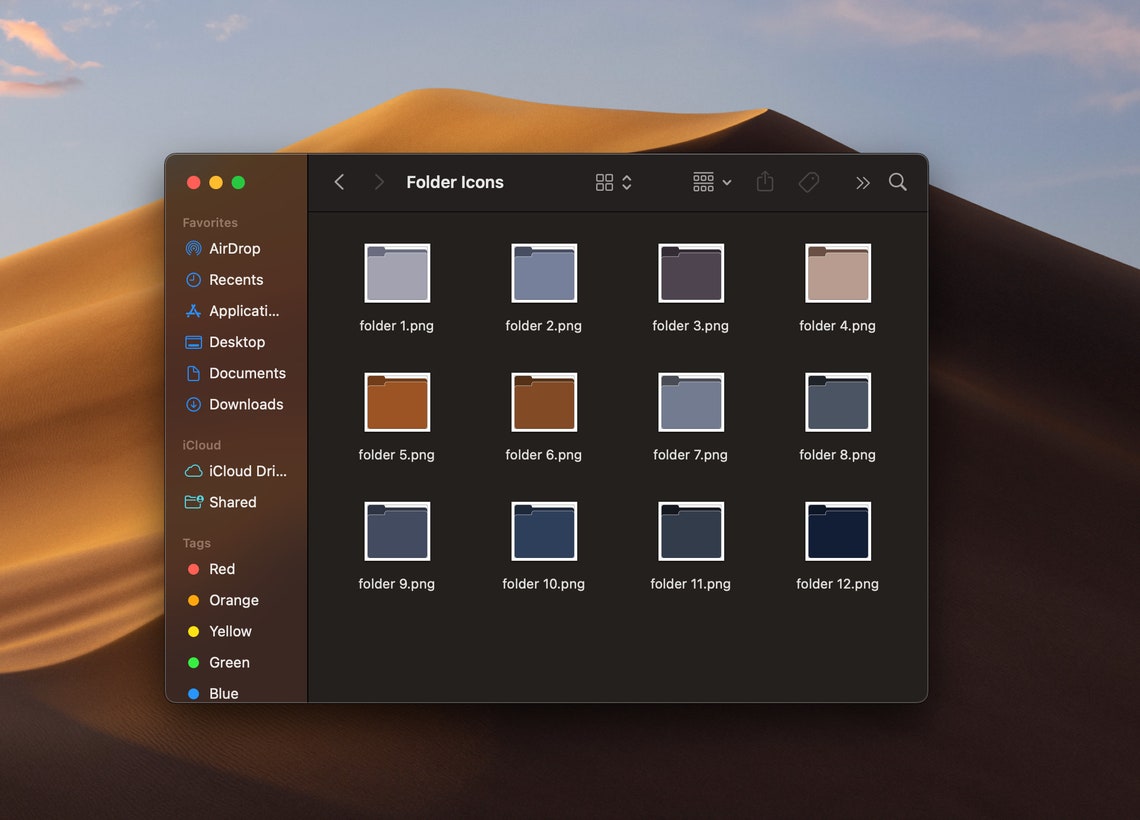
Task: Select Recents in the sidebar
Action: click(236, 279)
